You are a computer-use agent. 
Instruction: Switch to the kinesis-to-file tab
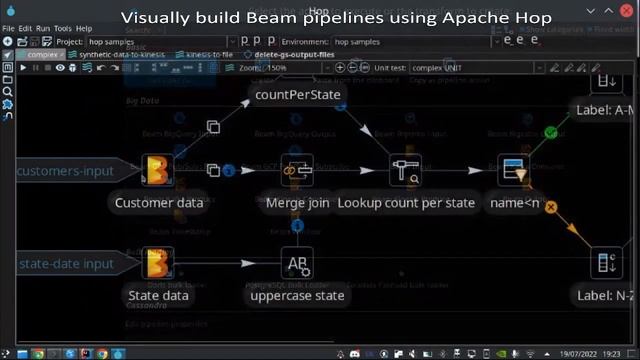click(205, 55)
